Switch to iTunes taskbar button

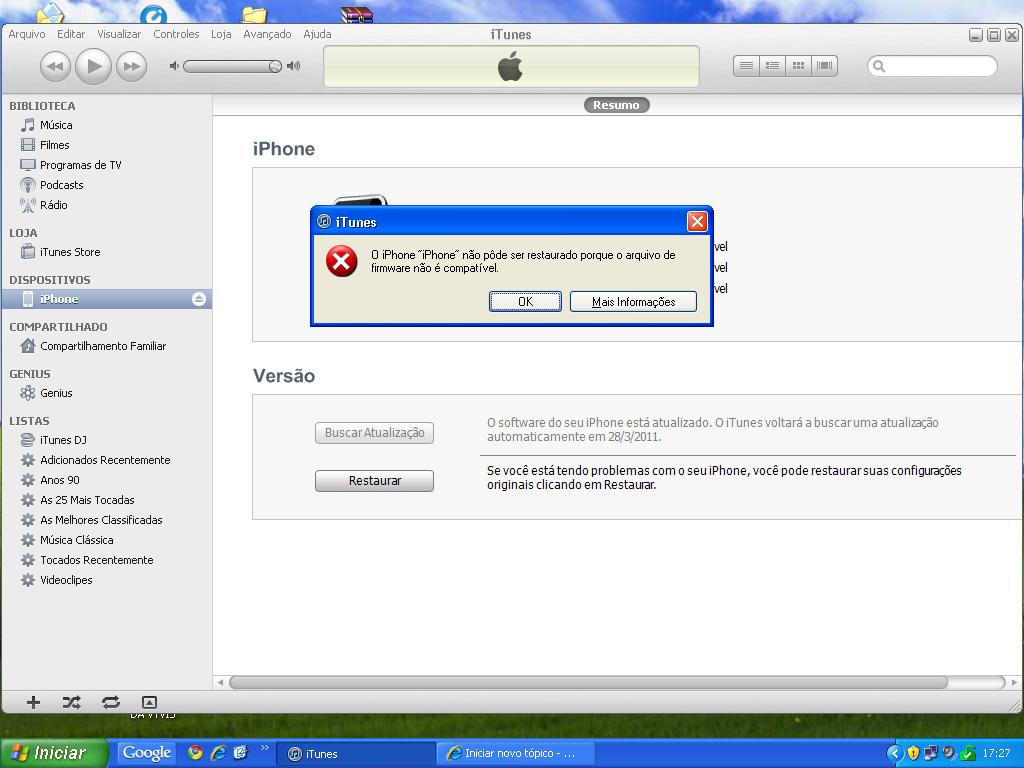(x=355, y=754)
